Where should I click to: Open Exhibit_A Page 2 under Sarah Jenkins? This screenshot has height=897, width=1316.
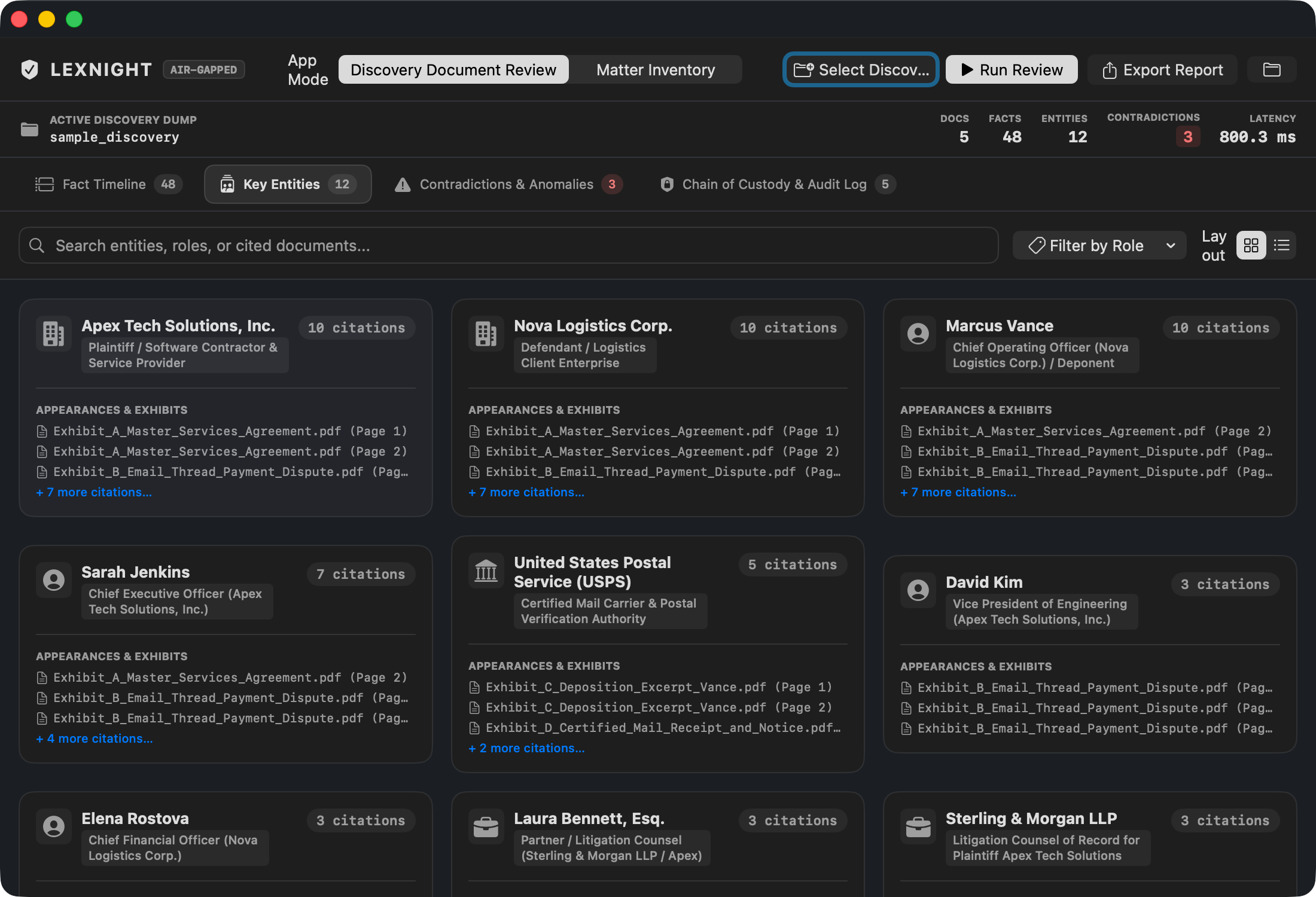coord(222,678)
